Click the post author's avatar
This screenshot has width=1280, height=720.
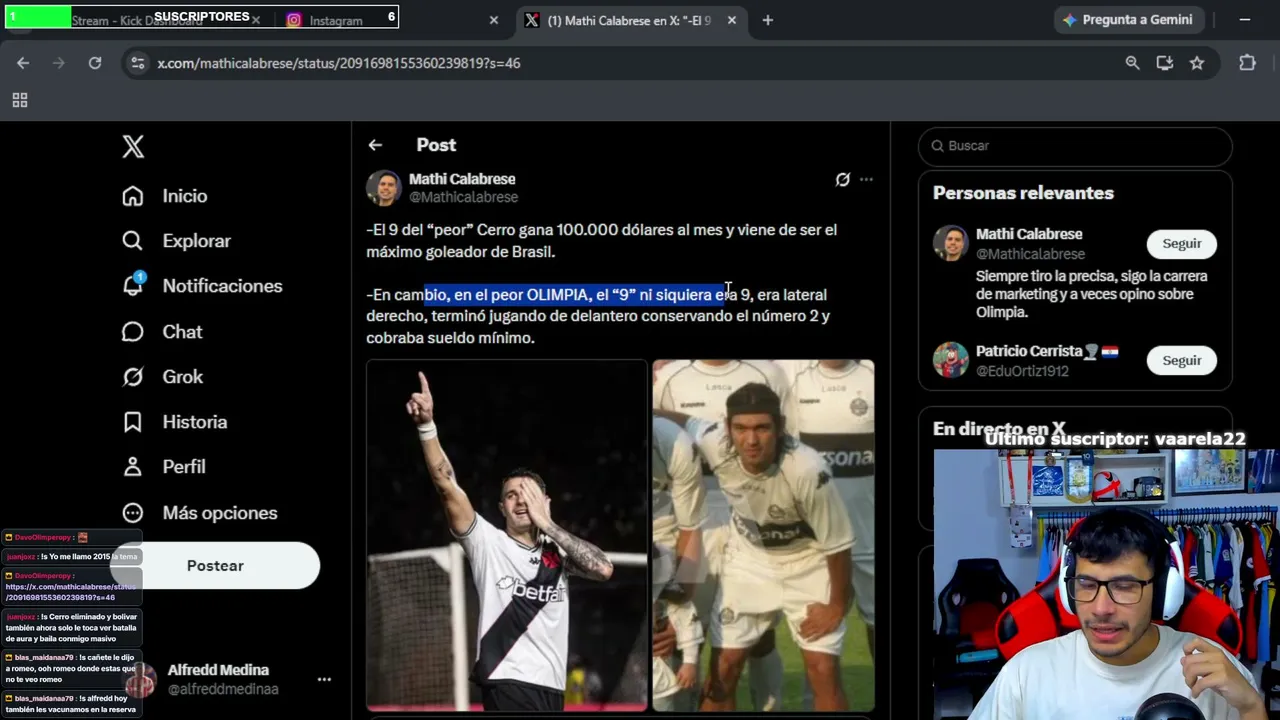tap(384, 188)
